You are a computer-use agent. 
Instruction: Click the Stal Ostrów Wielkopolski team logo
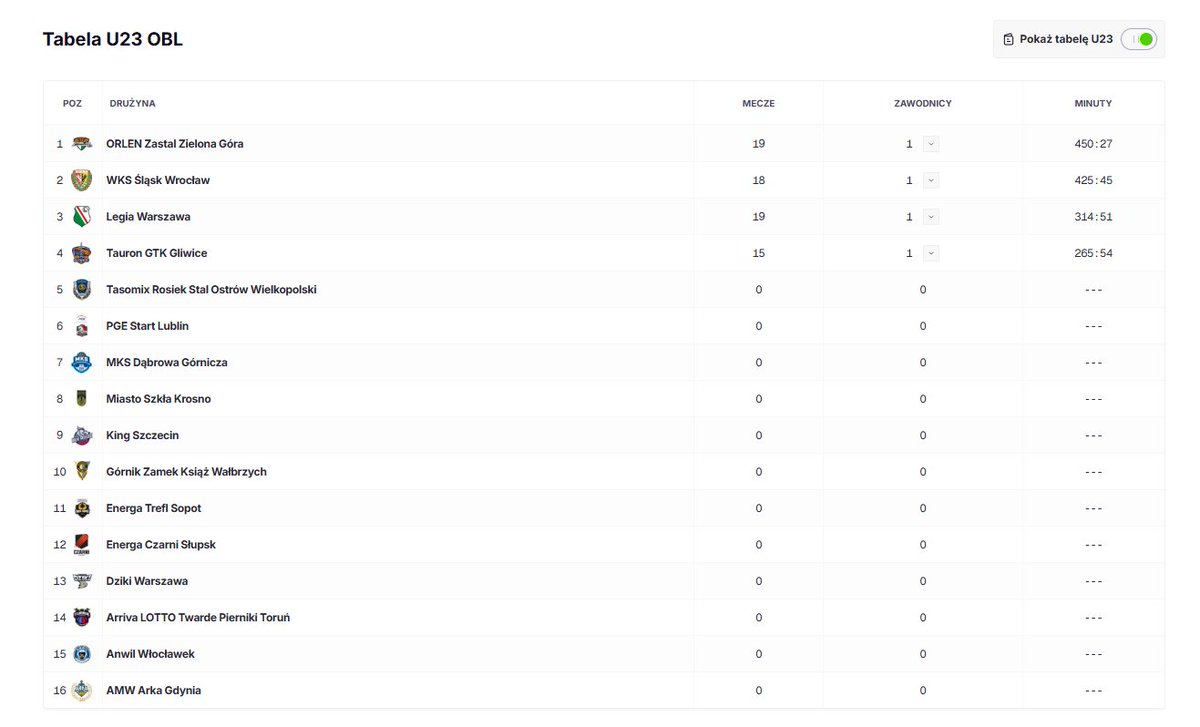(x=82, y=290)
